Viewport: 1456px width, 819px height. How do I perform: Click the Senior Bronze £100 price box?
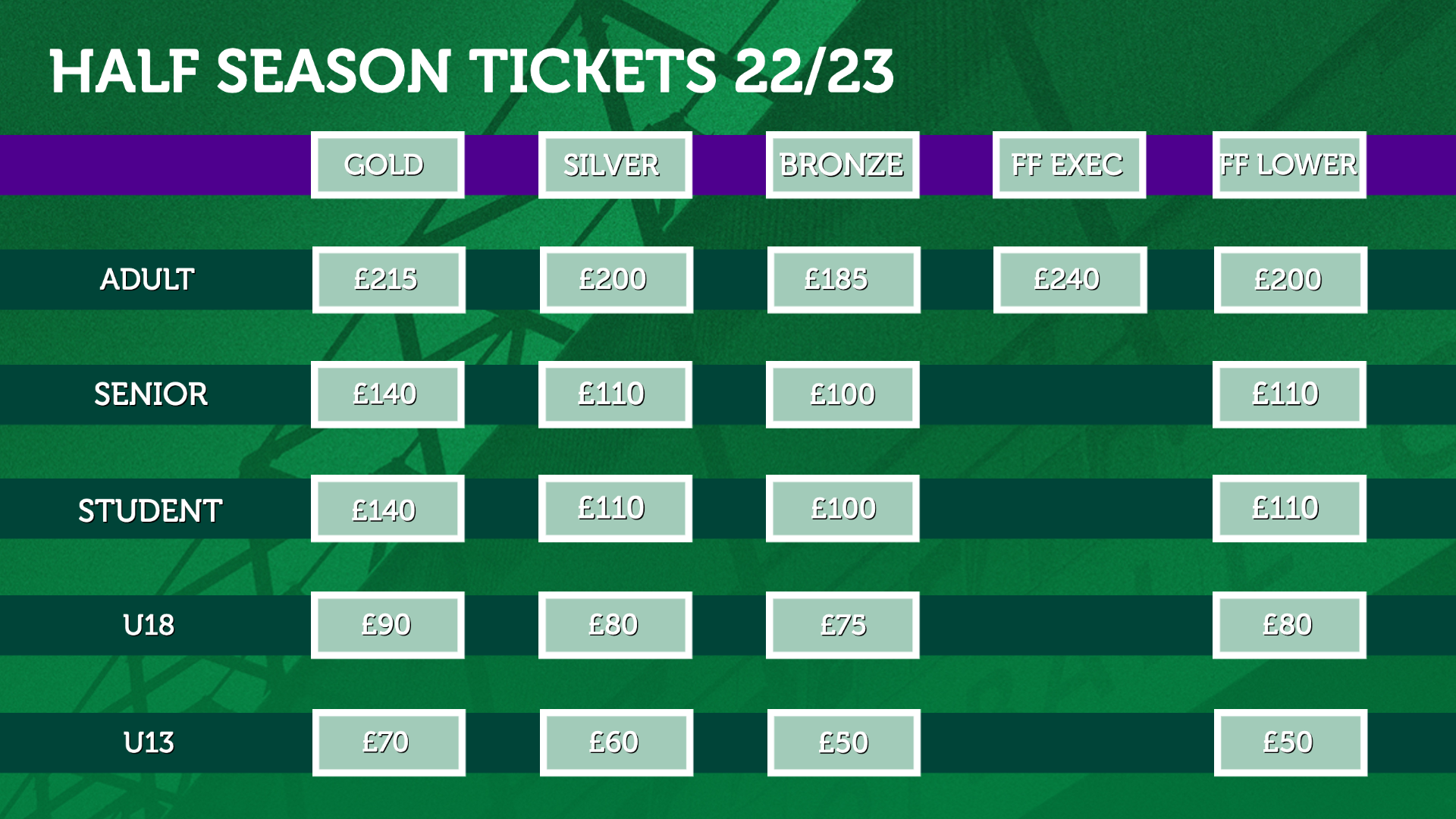[x=843, y=394]
